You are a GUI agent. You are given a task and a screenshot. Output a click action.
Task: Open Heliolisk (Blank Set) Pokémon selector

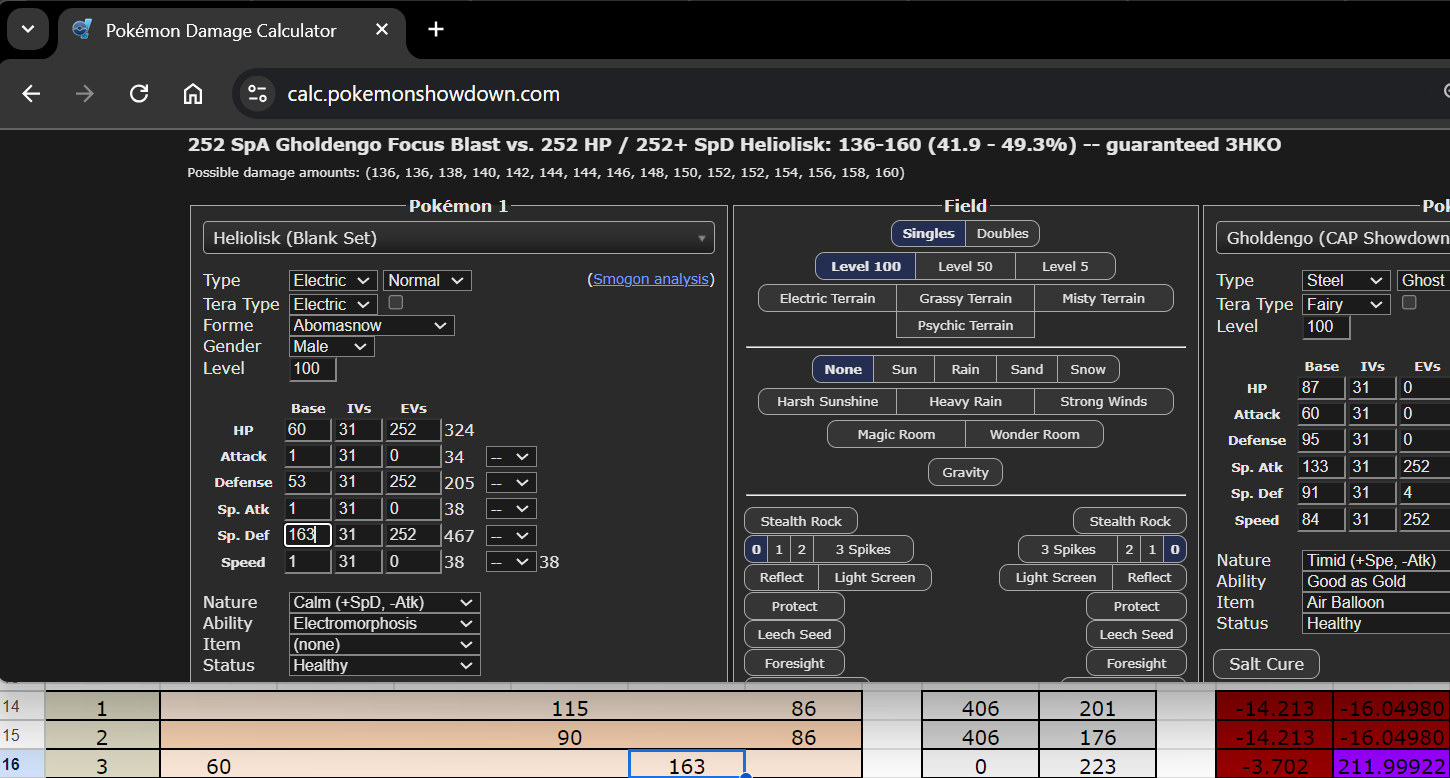click(458, 238)
